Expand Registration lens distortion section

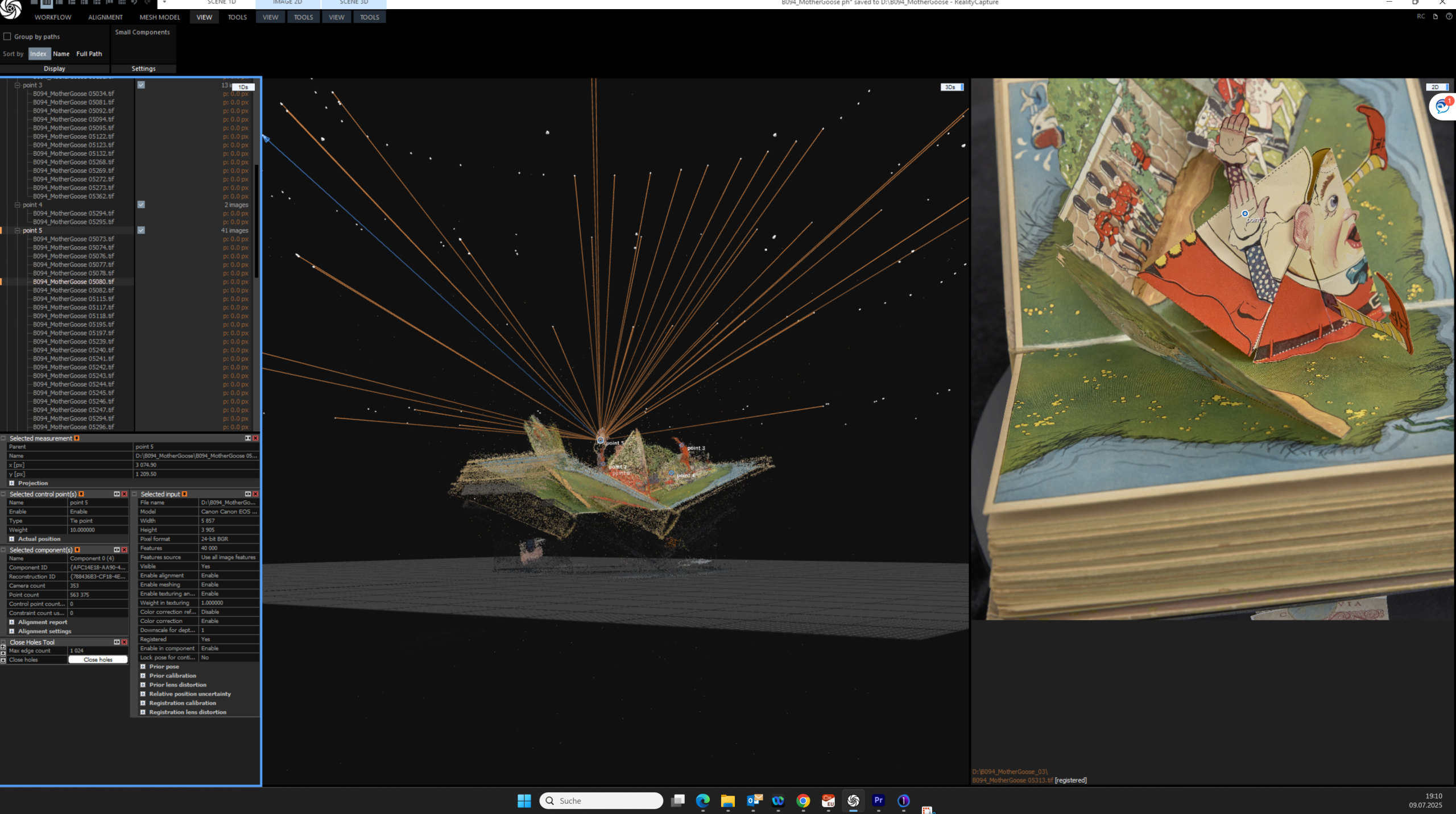[143, 712]
